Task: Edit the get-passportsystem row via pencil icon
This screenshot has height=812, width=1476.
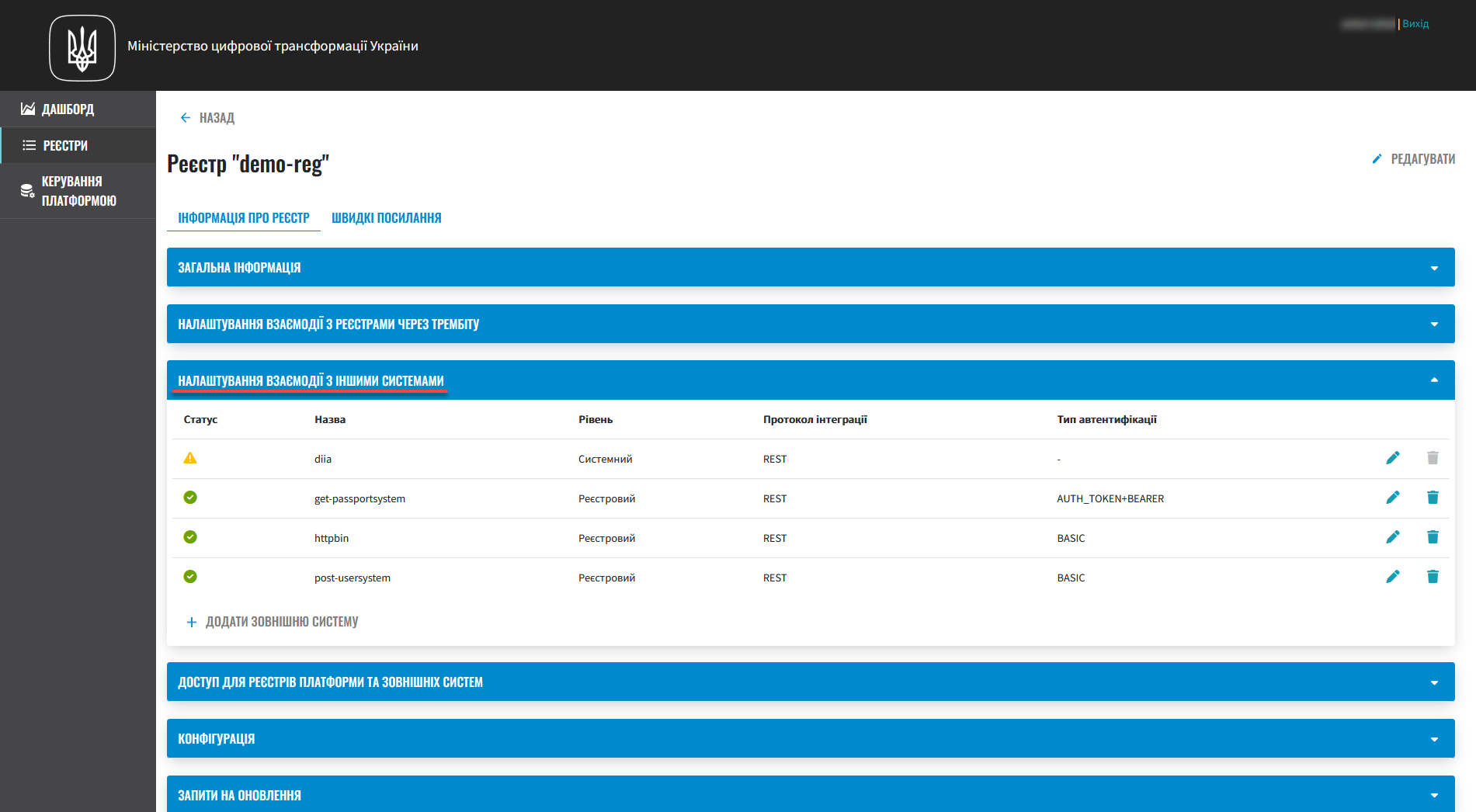Action: pos(1393,498)
